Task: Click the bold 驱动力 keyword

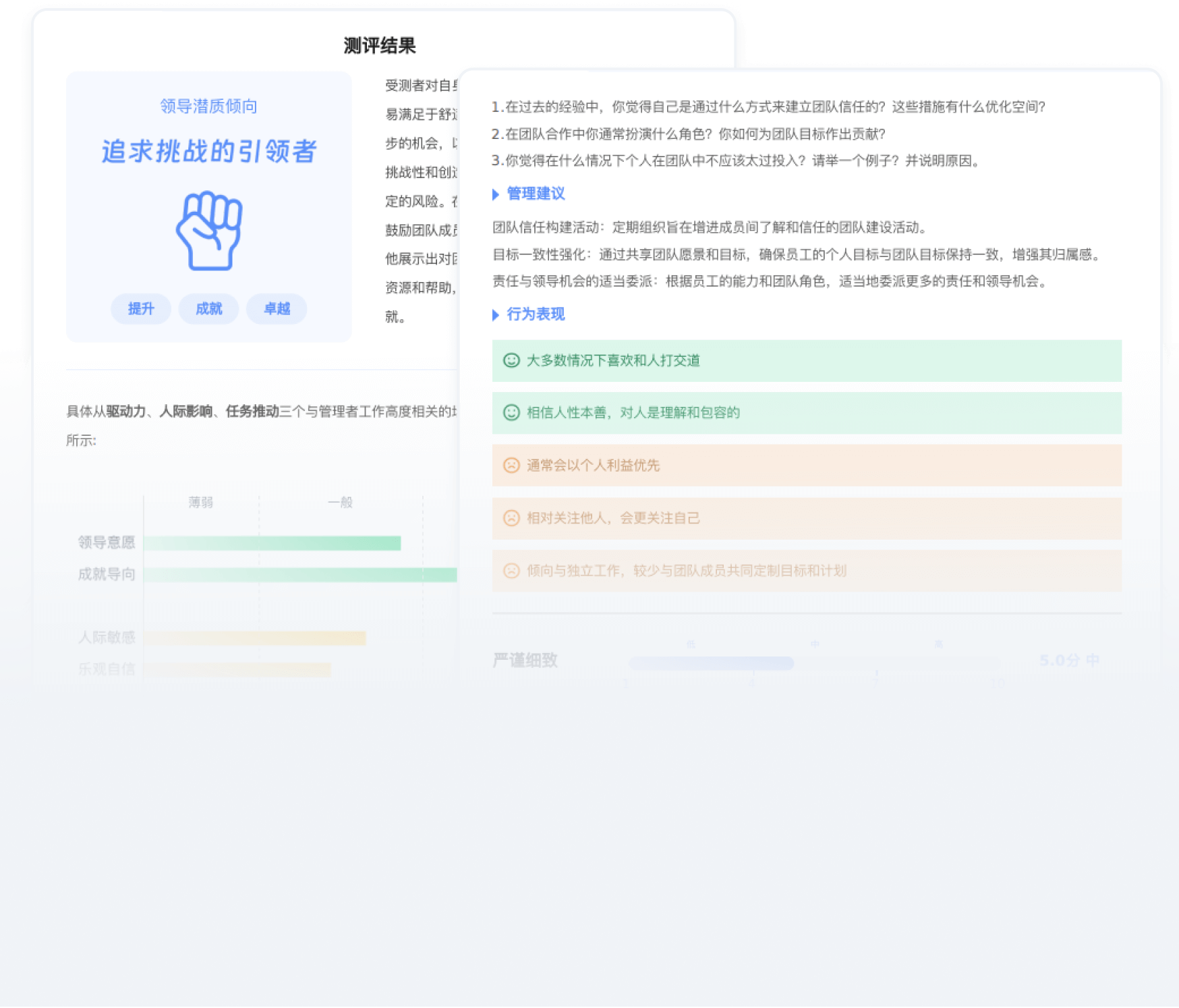Action: pos(126,412)
